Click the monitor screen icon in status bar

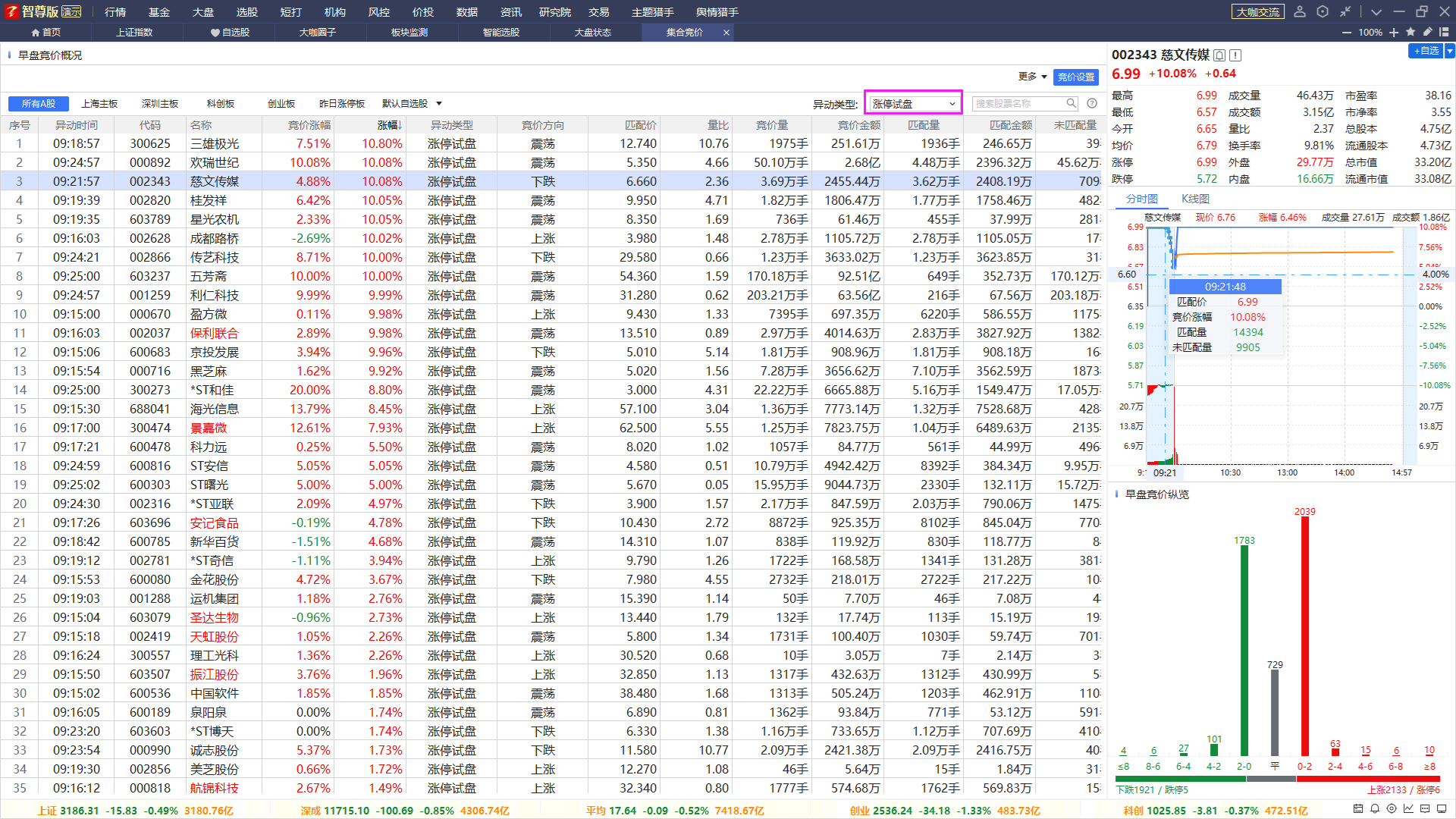pyautogui.click(x=1442, y=809)
